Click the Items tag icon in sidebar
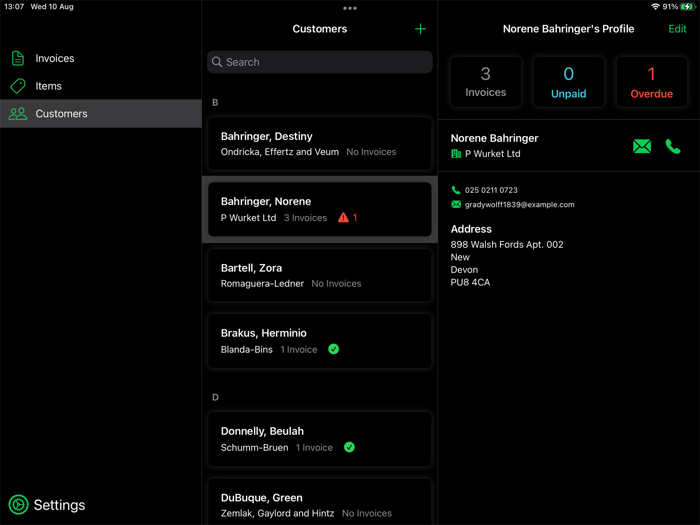The height and width of the screenshot is (525, 700). [18, 86]
